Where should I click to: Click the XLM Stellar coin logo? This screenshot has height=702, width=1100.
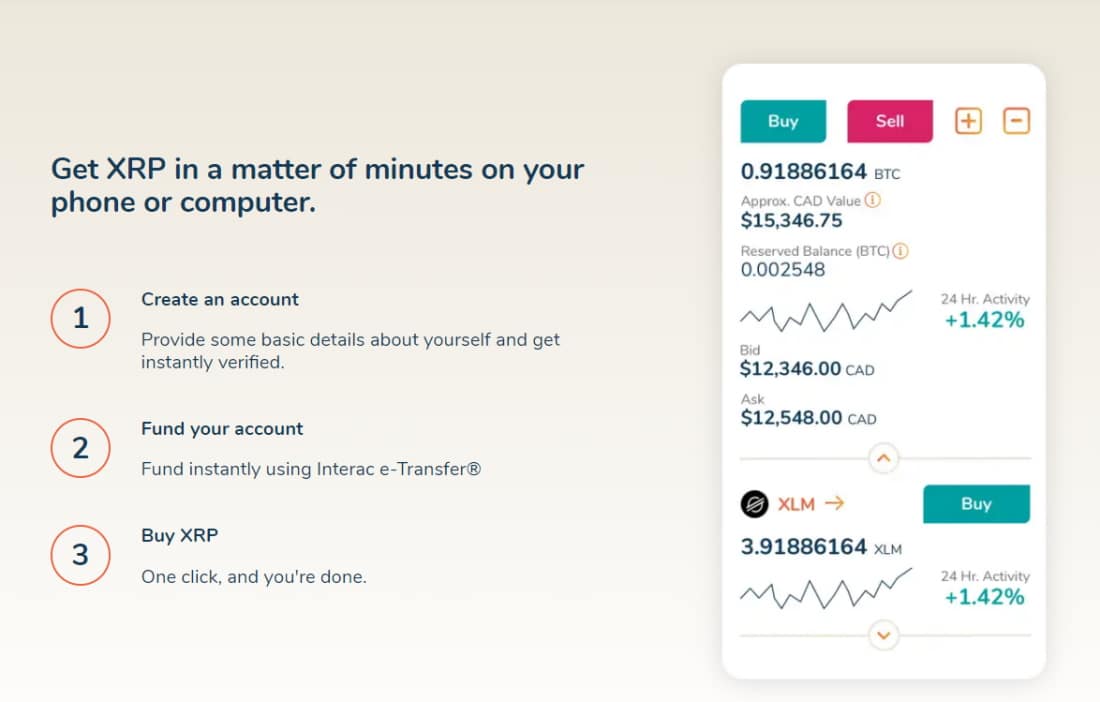coord(755,504)
